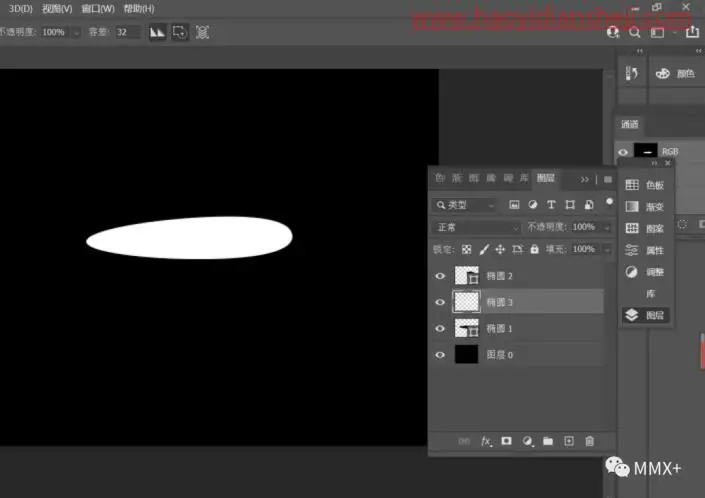Add a layer mask with mask icon
This screenshot has height=498, width=705.
(506, 441)
